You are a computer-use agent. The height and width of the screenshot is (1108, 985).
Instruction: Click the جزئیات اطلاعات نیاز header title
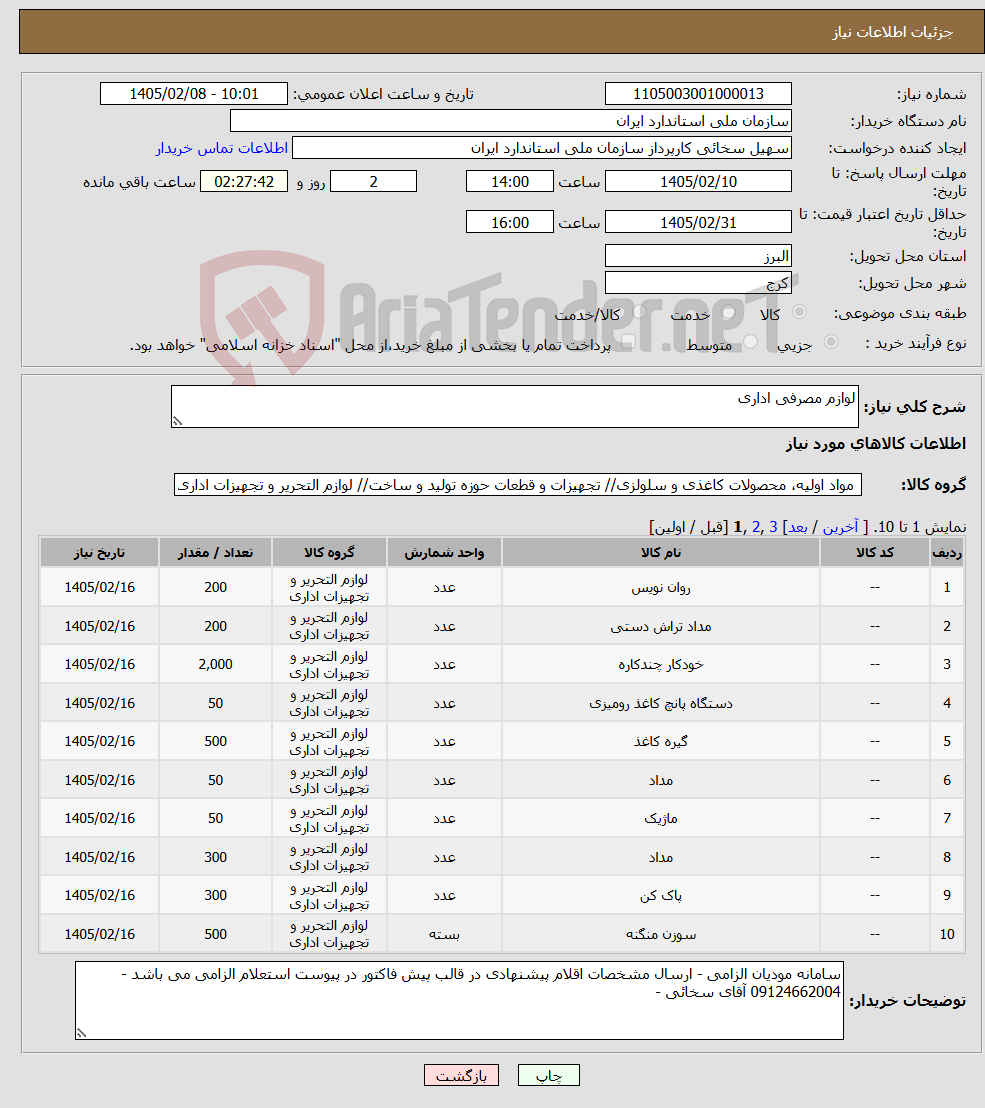coord(892,33)
